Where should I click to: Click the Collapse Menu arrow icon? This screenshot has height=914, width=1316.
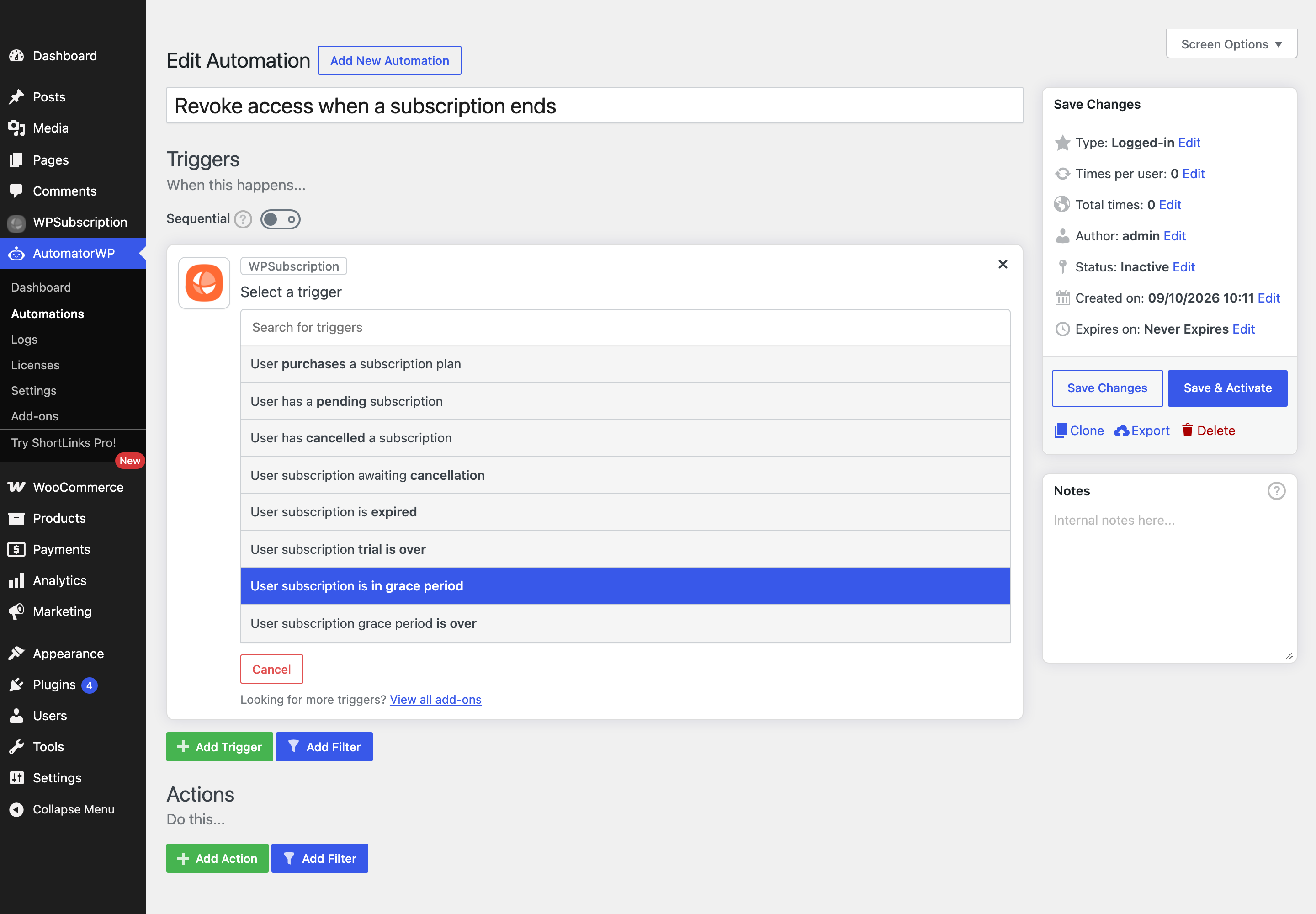click(16, 809)
